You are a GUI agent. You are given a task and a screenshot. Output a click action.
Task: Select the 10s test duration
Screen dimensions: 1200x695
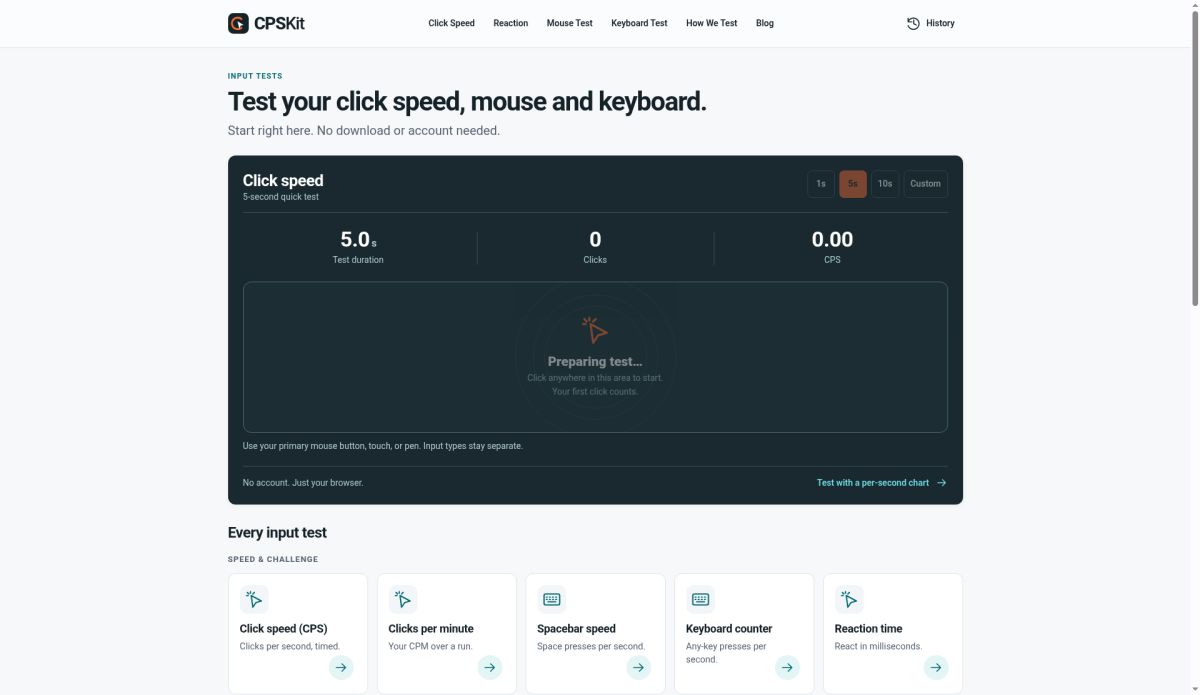pyautogui.click(x=885, y=184)
